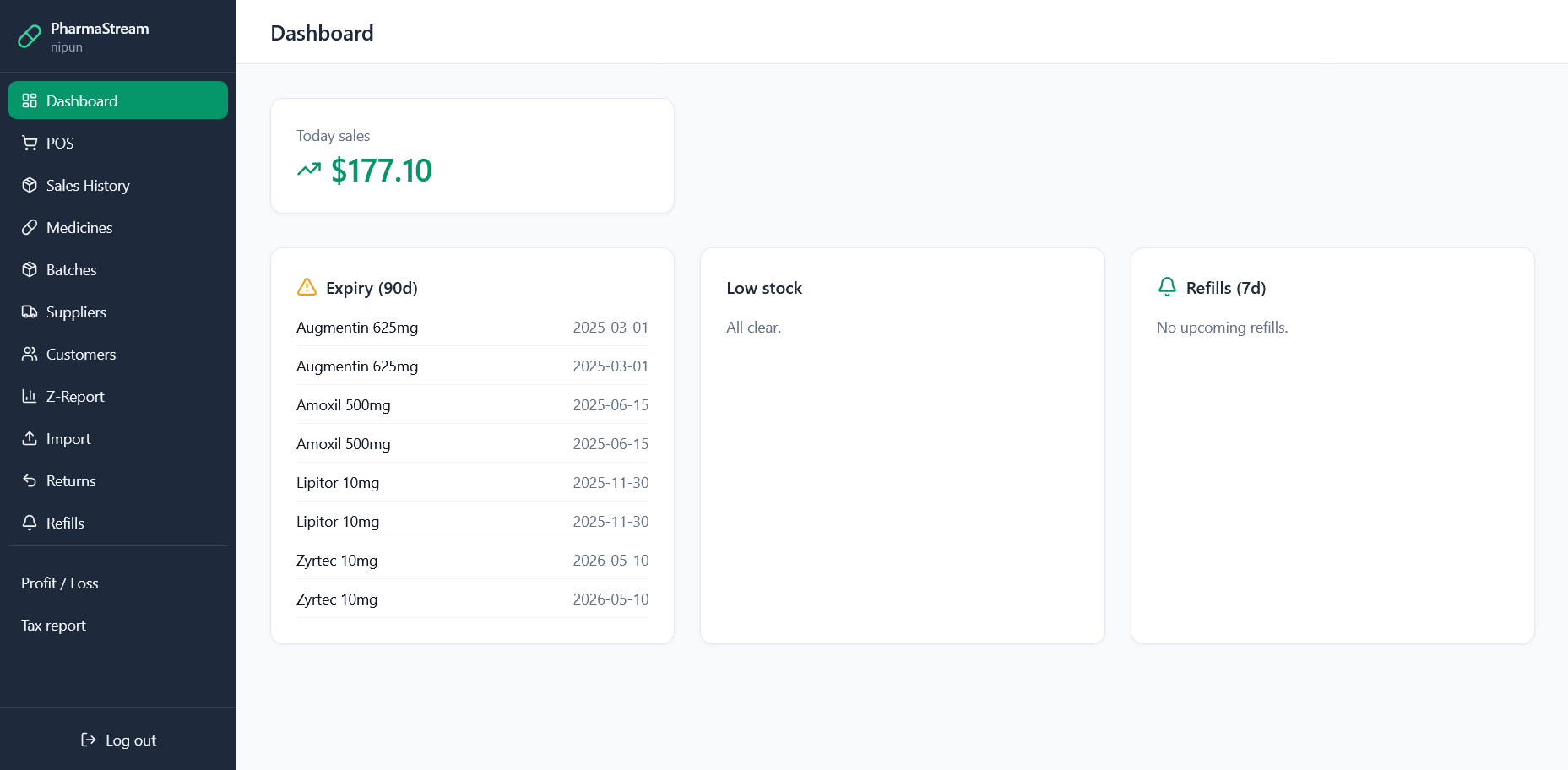Click the PharmaStream pill logo icon

[30, 36]
